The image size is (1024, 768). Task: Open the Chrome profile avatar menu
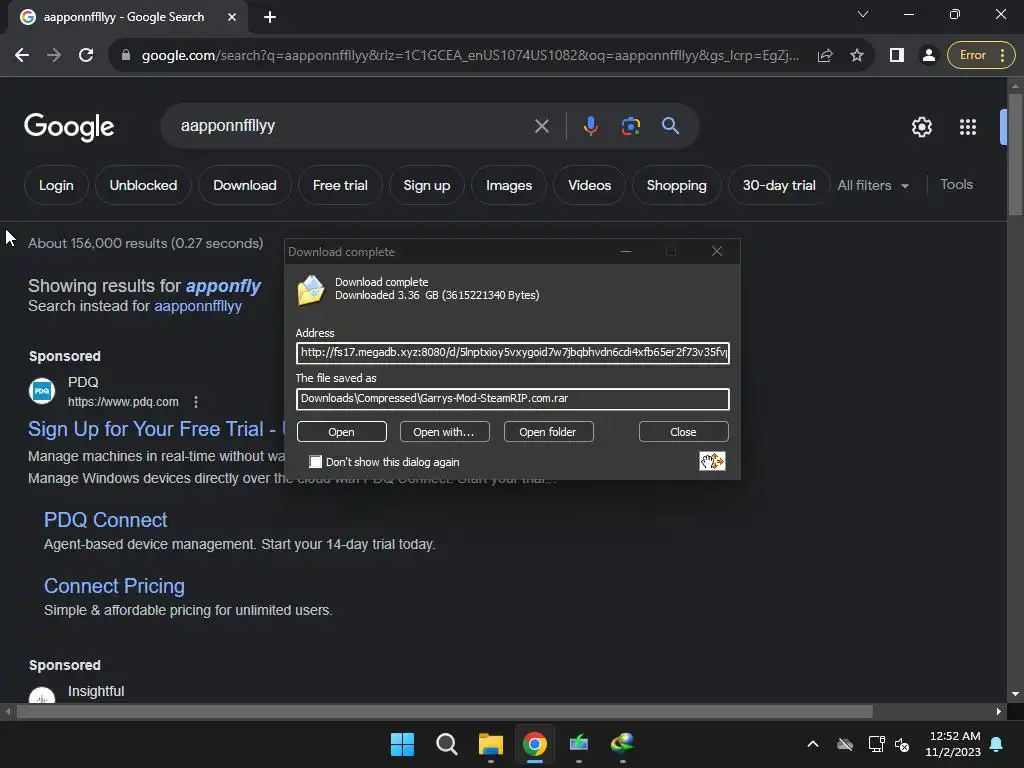pos(928,56)
